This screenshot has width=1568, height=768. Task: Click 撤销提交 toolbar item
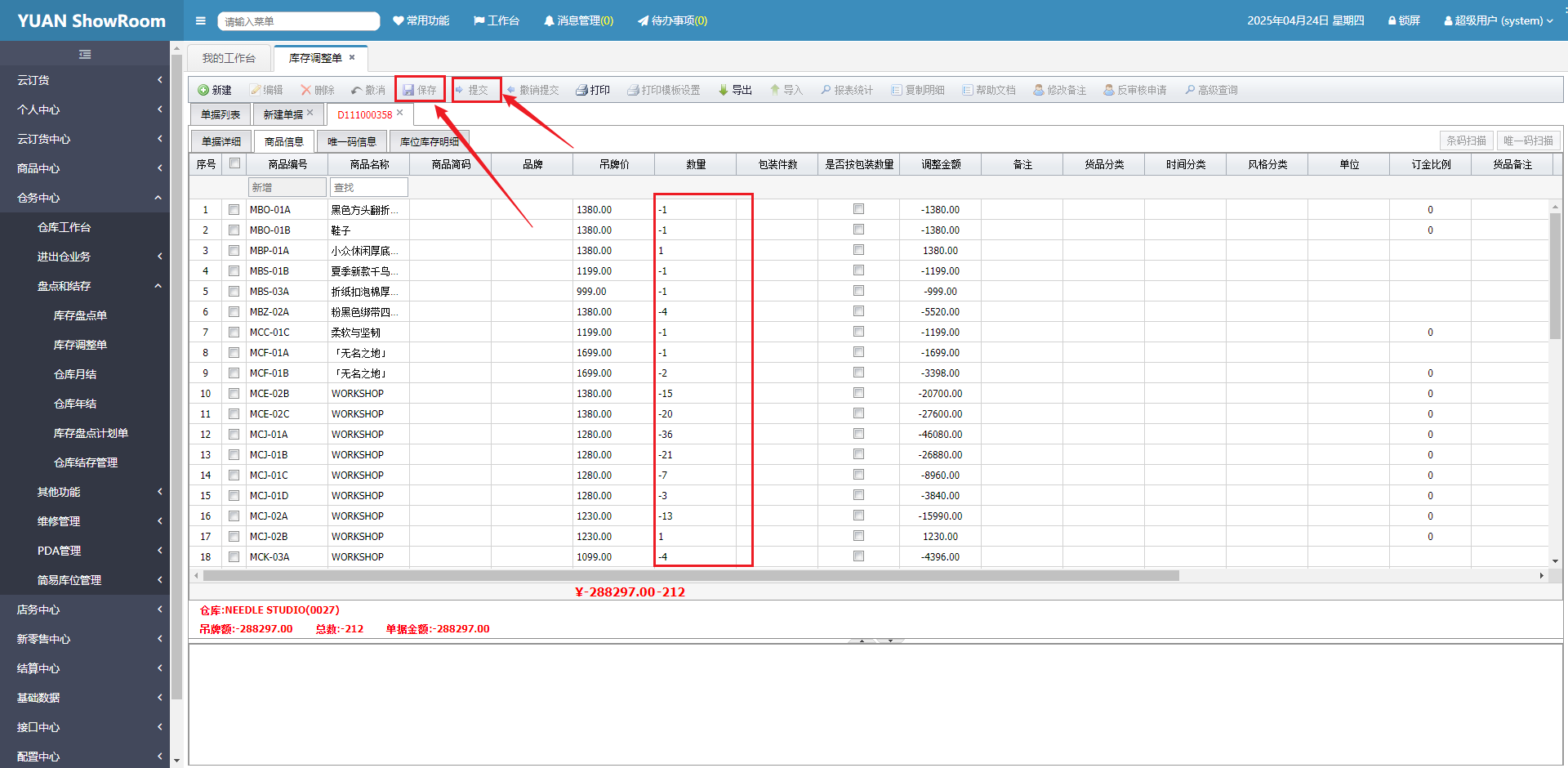(532, 90)
